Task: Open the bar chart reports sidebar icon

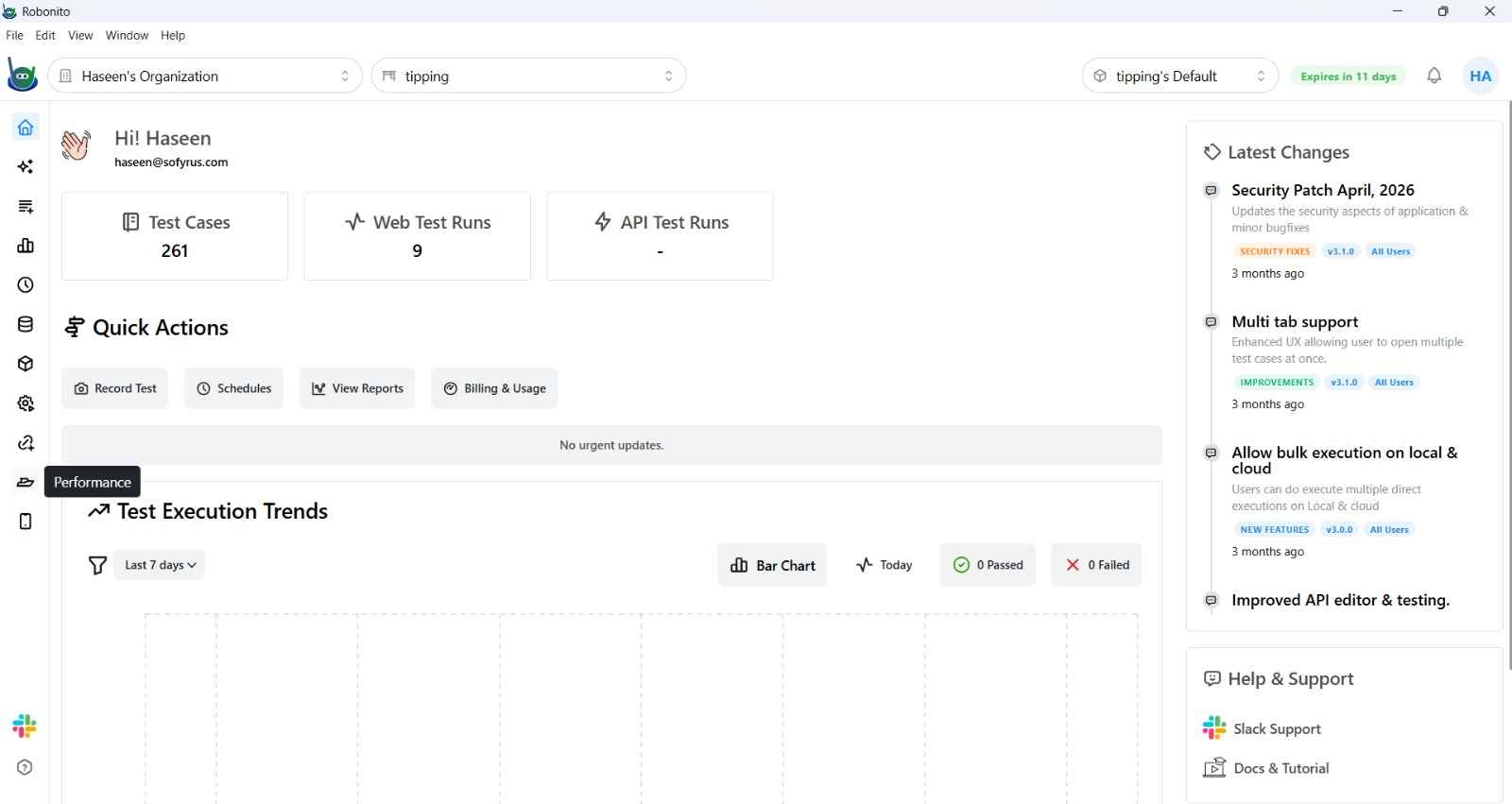Action: point(26,246)
